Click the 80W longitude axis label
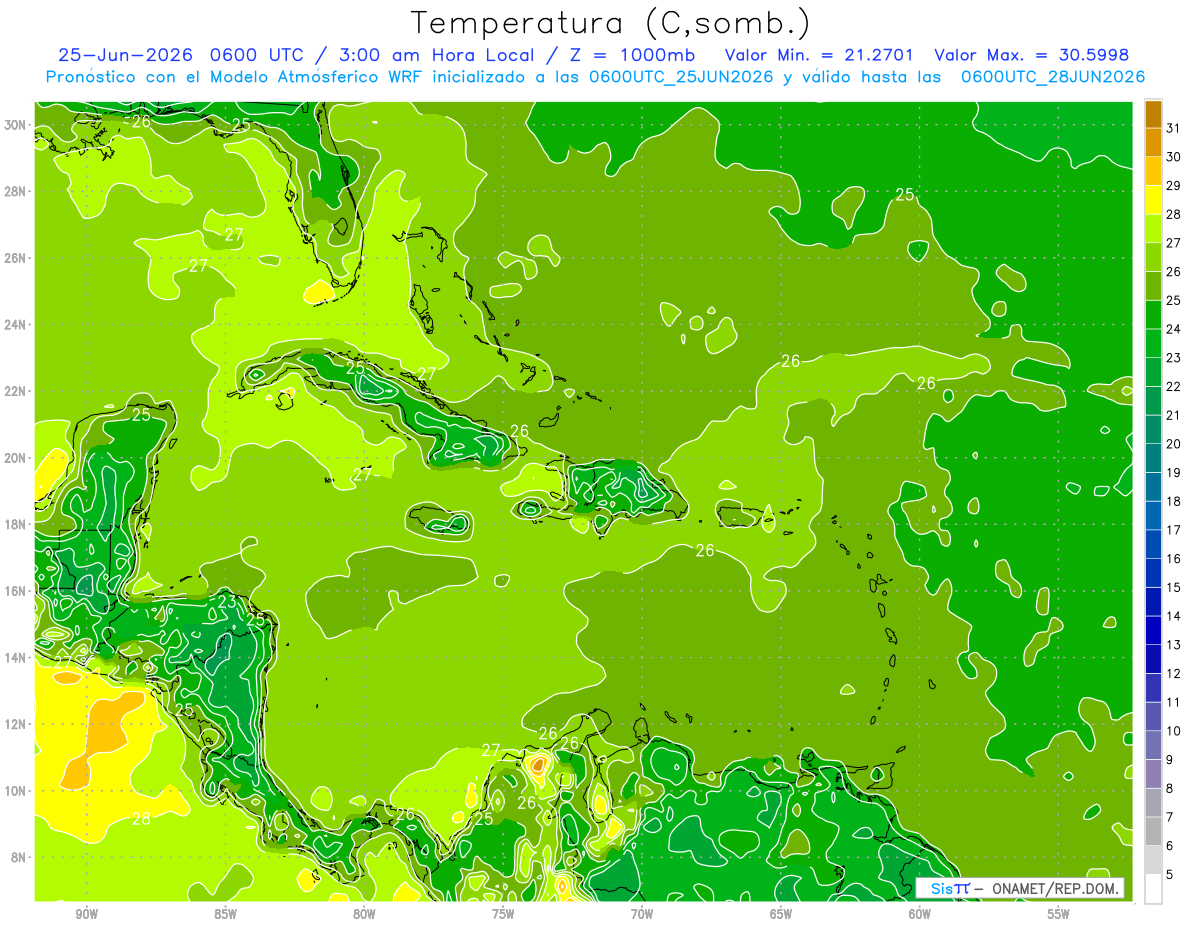This screenshot has width=1200, height=927. 364,915
